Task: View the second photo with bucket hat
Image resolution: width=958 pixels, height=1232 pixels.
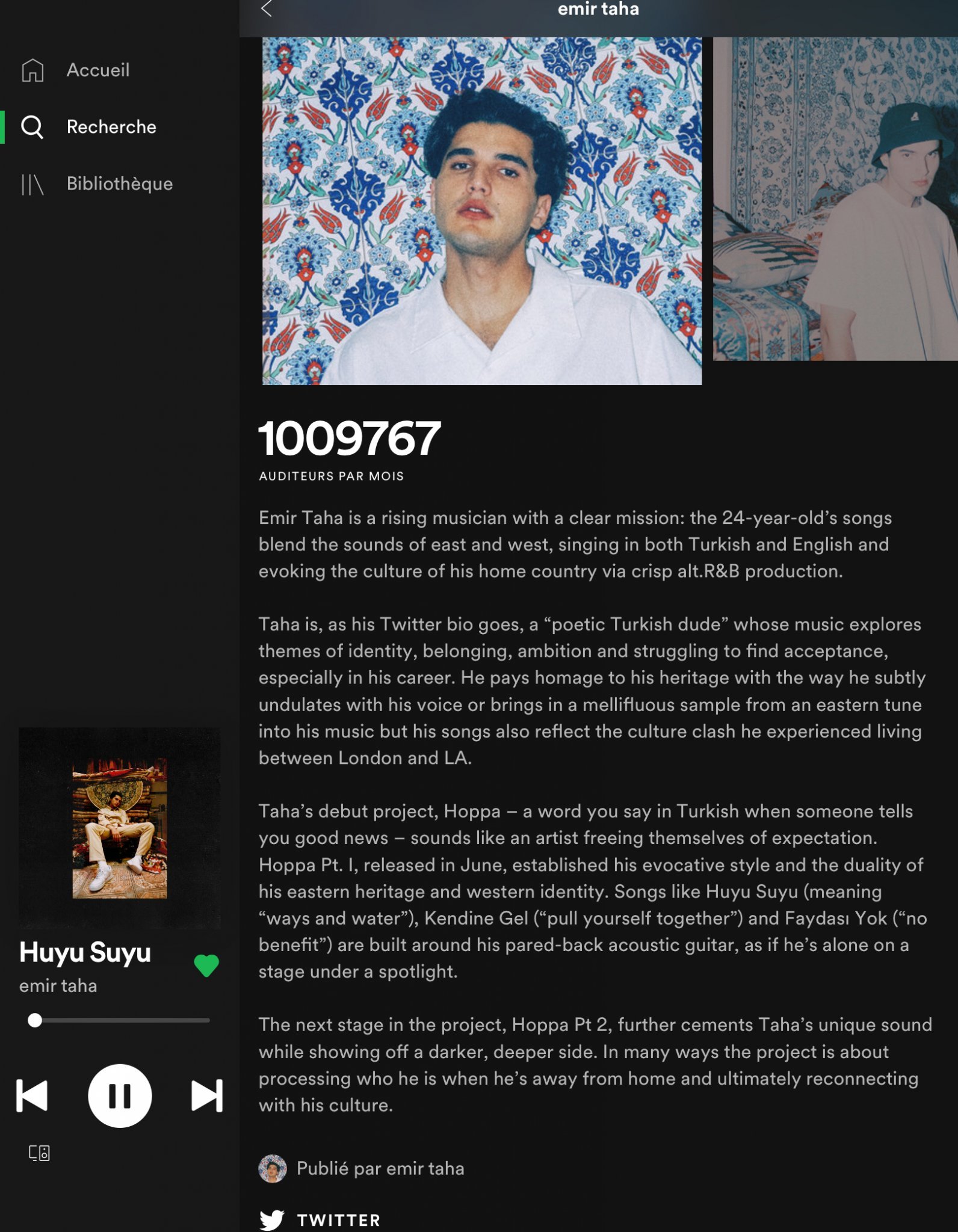Action: click(835, 199)
